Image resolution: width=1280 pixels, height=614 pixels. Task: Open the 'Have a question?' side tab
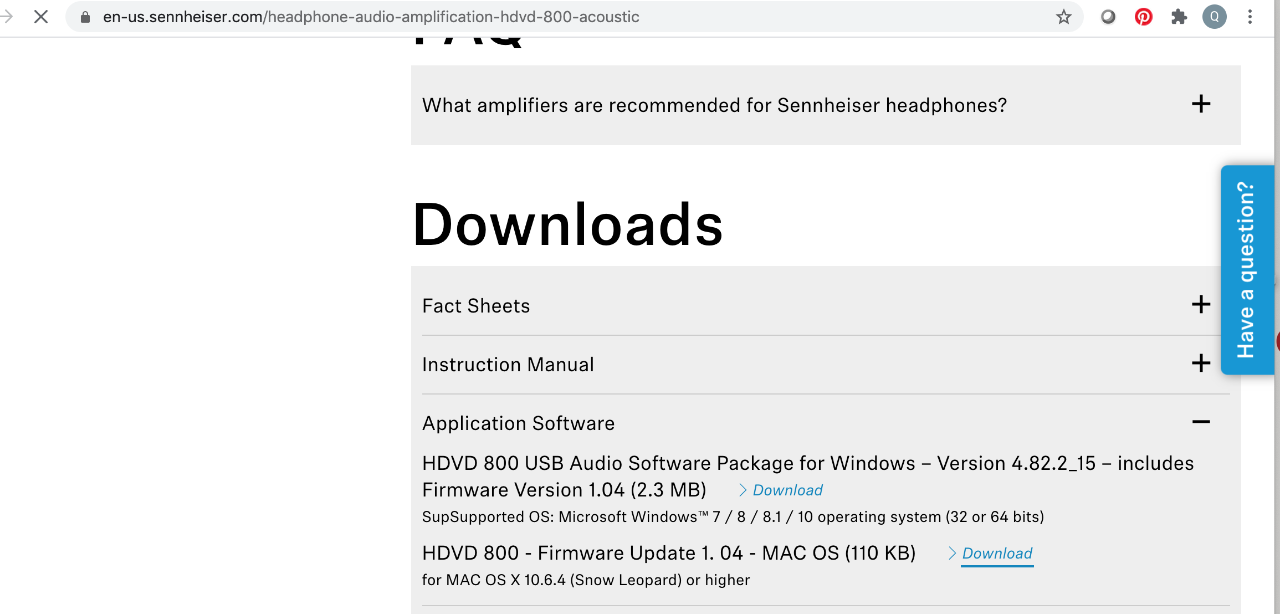coord(1247,270)
